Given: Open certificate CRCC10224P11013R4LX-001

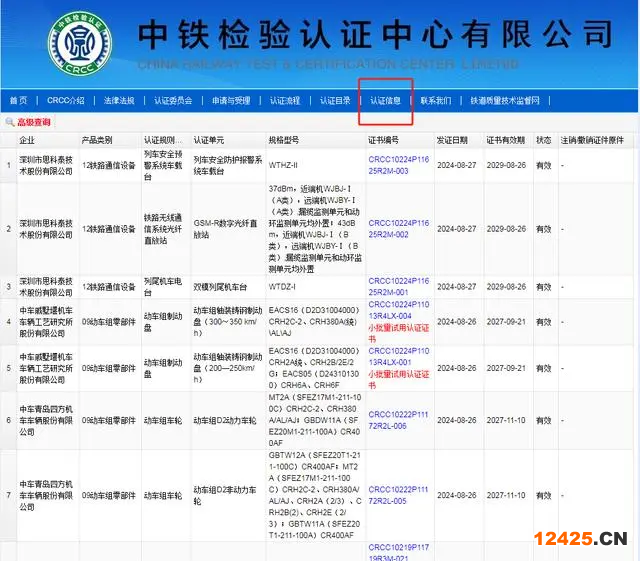Looking at the screenshot, I should click(399, 356).
